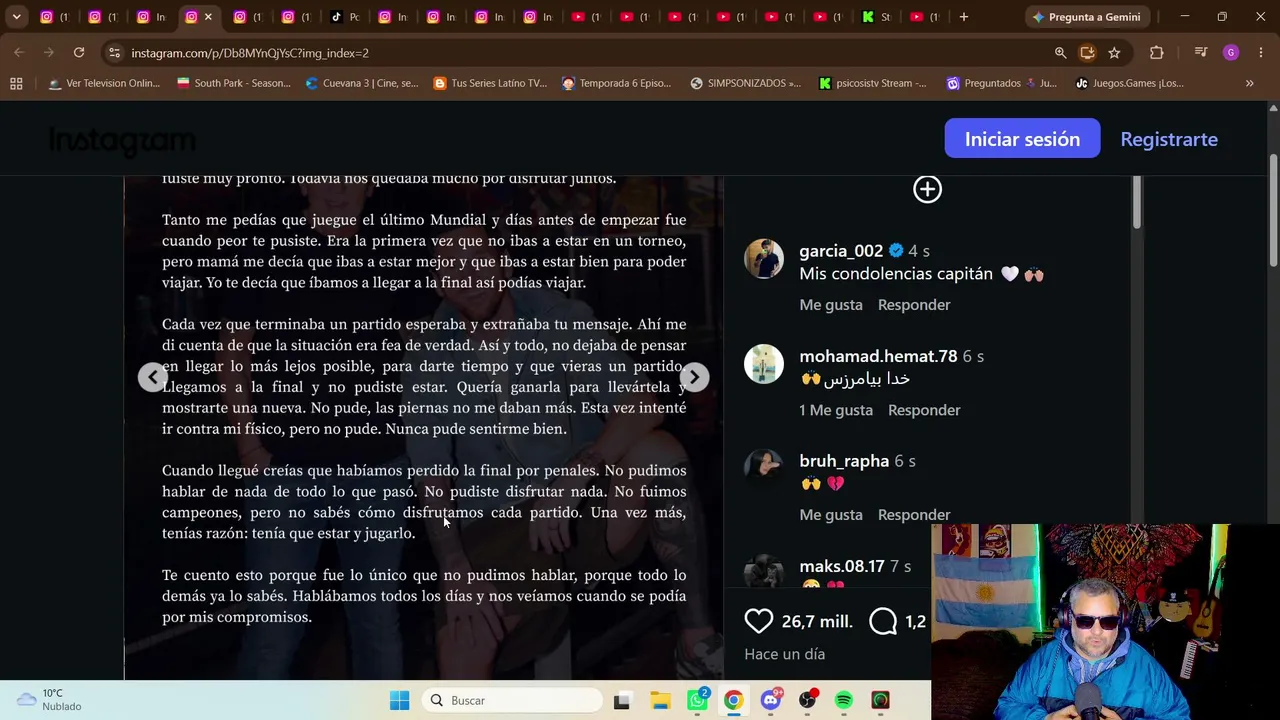Screen dimensions: 1280x720
Task: Click the Chrome icon on the taskbar
Action: (733, 700)
